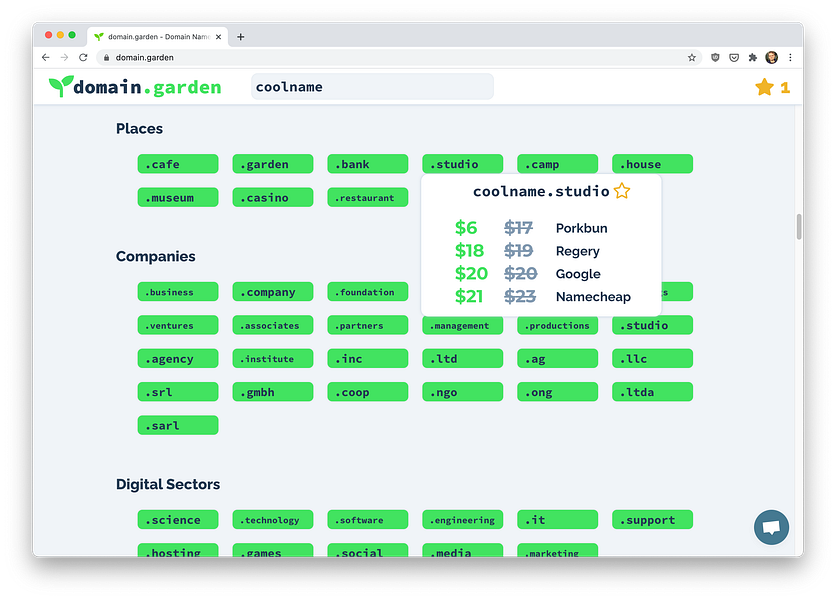Image resolution: width=836 pixels, height=600 pixels.
Task: Select the .sarl extension
Action: pyautogui.click(x=178, y=425)
